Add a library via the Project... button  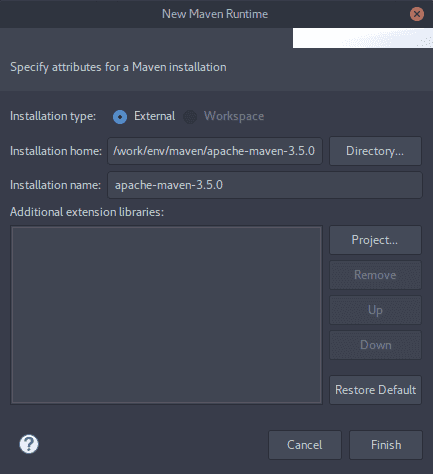coord(375,240)
